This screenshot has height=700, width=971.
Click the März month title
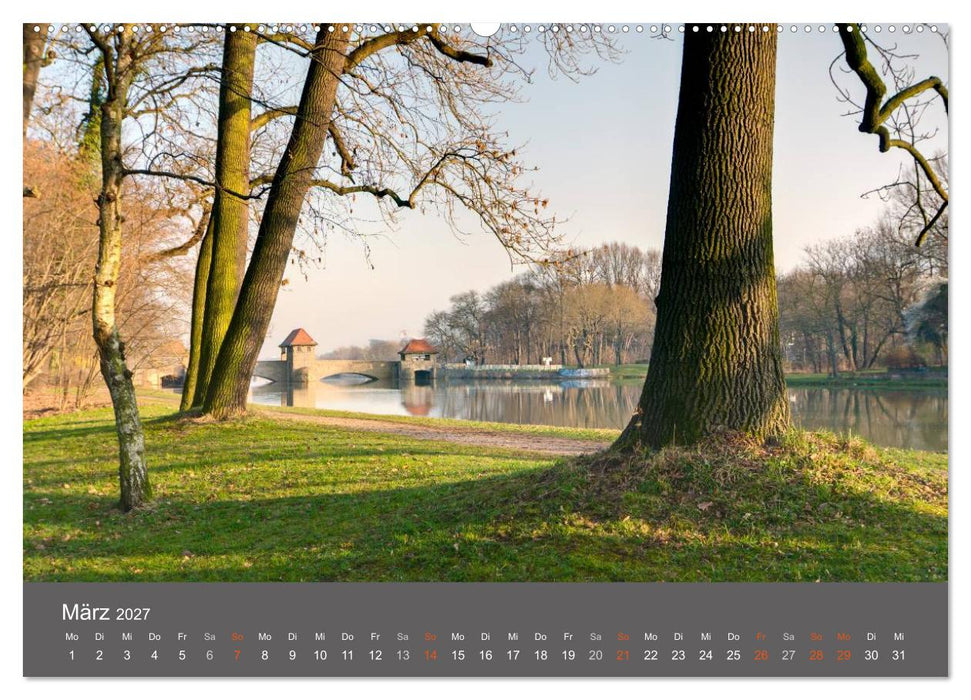pos(85,612)
